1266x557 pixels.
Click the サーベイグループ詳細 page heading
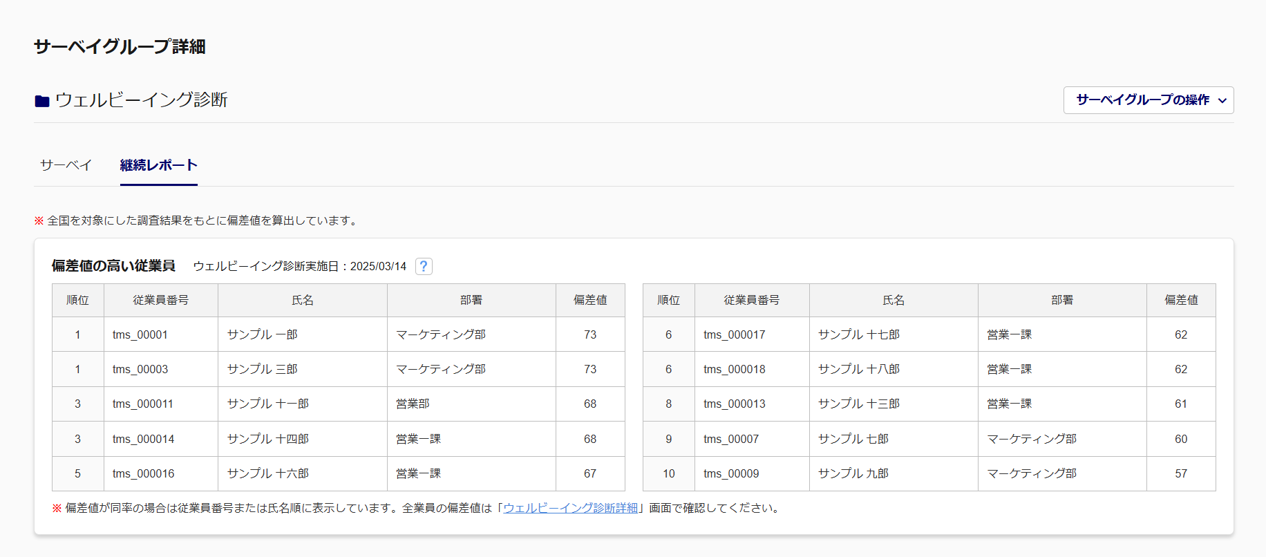(x=119, y=47)
